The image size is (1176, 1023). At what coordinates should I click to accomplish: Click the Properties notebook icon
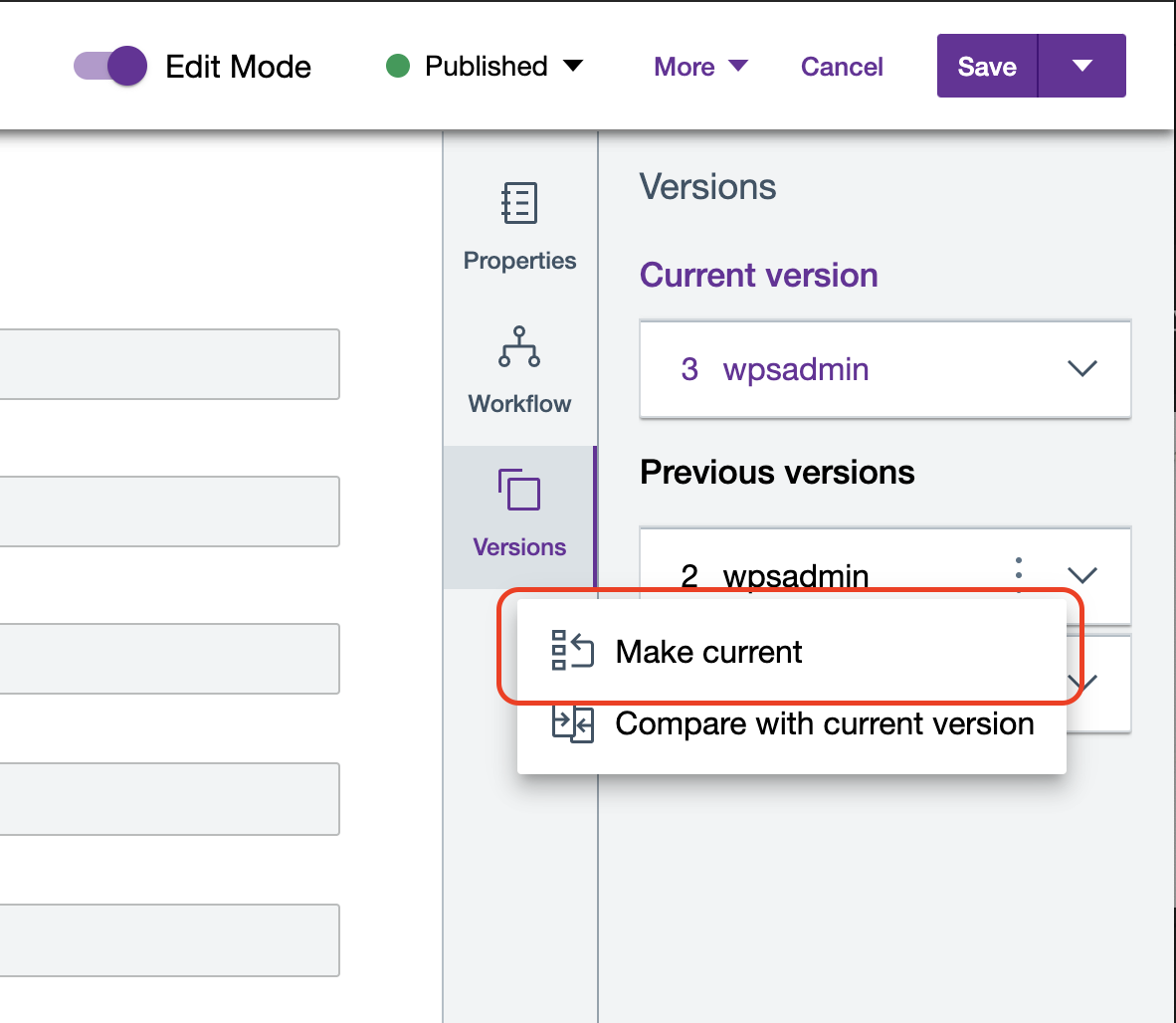coord(519,203)
